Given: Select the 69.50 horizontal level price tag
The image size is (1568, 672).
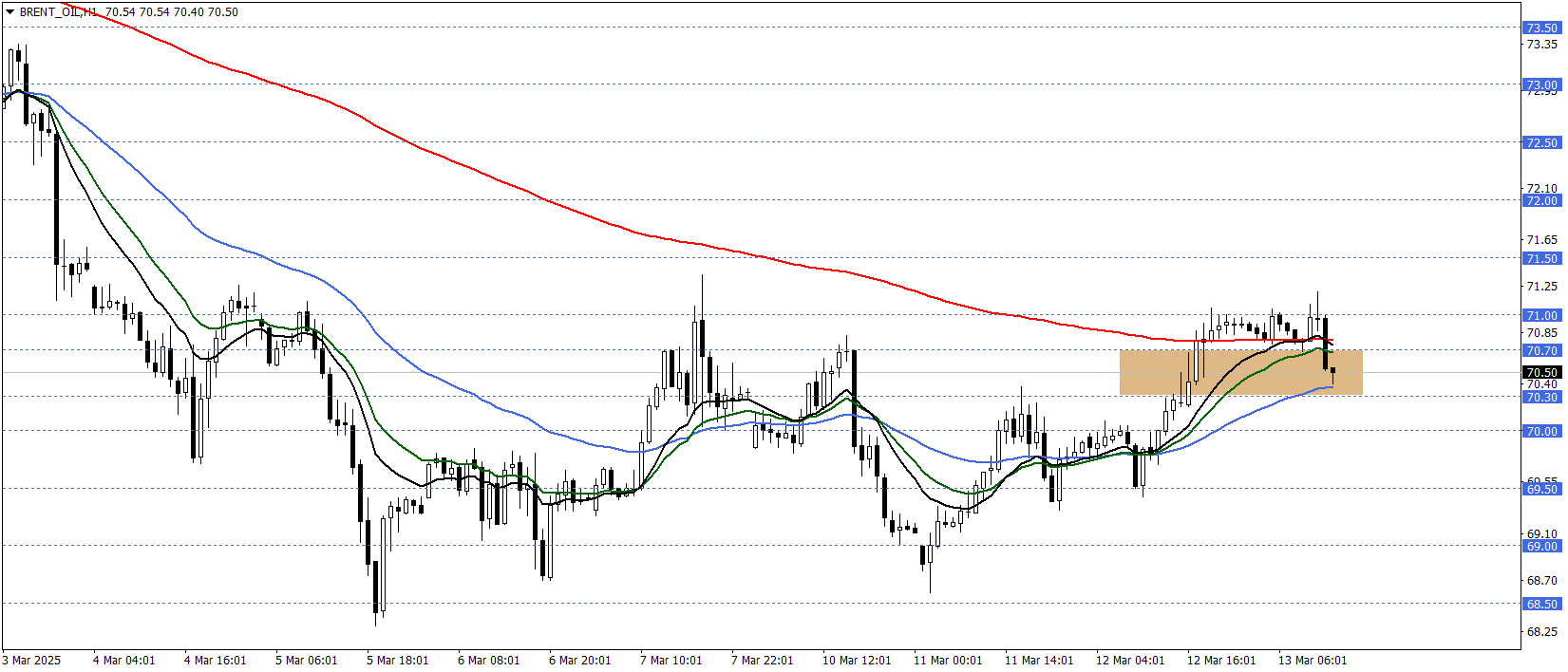Looking at the screenshot, I should click(x=1541, y=489).
